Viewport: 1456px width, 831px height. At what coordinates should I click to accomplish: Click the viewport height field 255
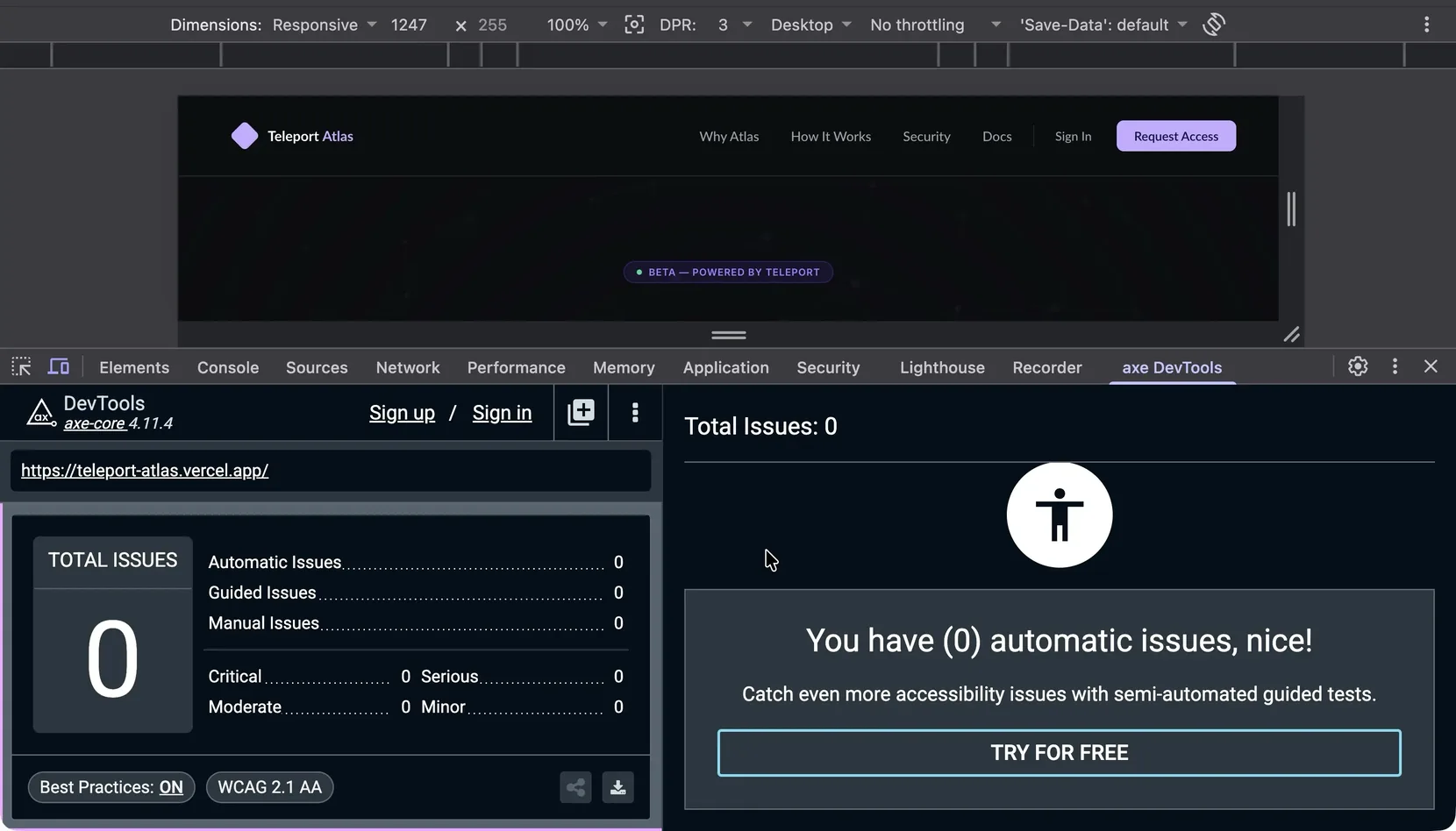(x=493, y=25)
